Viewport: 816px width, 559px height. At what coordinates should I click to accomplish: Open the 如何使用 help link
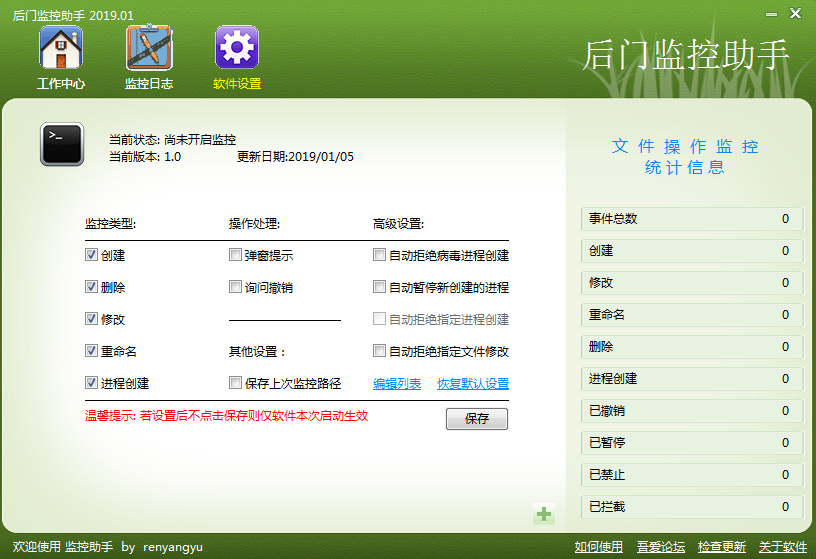(599, 547)
